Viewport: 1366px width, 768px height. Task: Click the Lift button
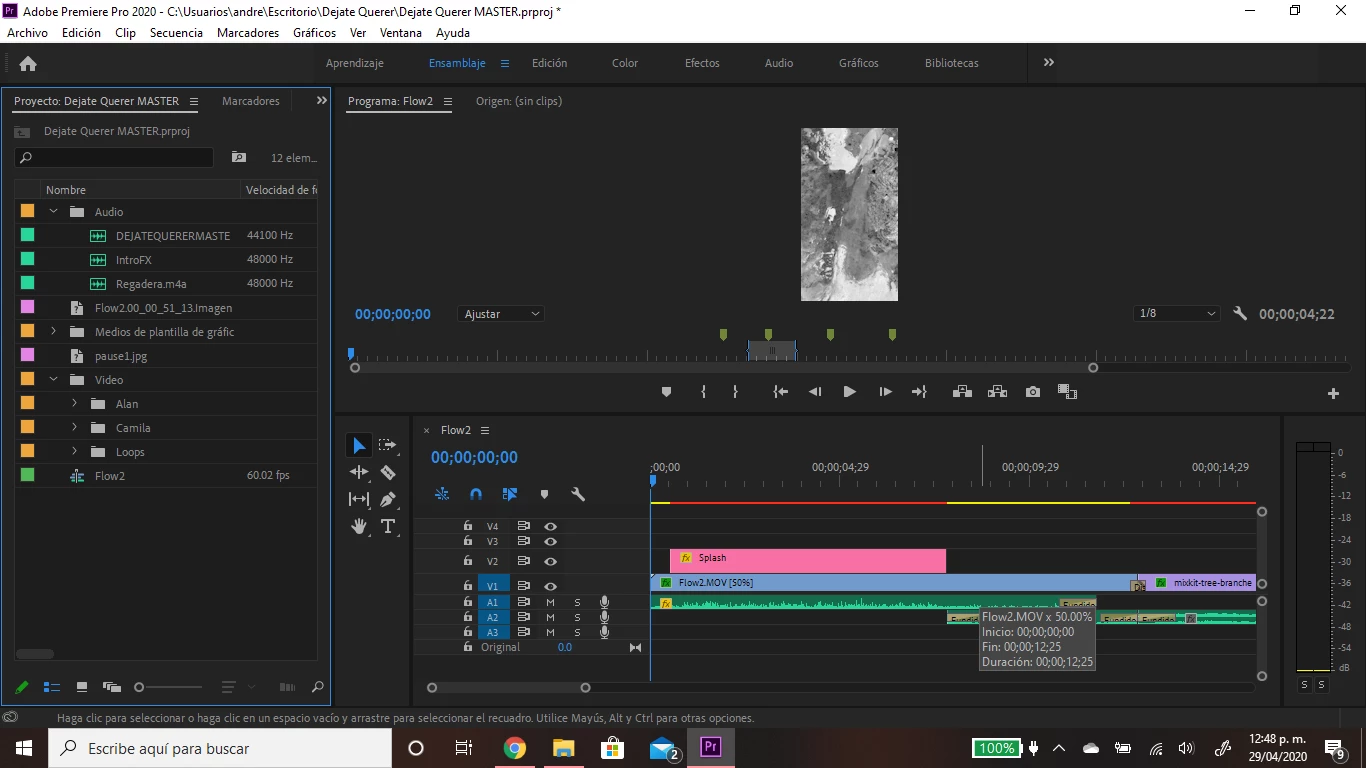pyautogui.click(x=962, y=392)
